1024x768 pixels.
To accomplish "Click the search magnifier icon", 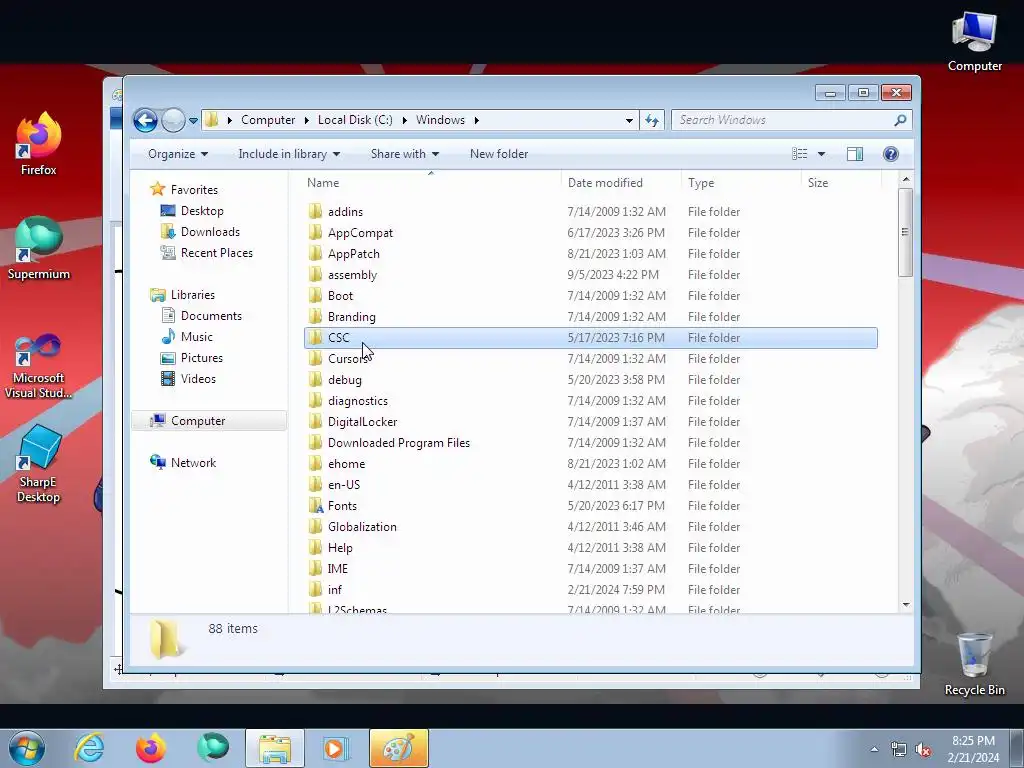I will tap(900, 120).
